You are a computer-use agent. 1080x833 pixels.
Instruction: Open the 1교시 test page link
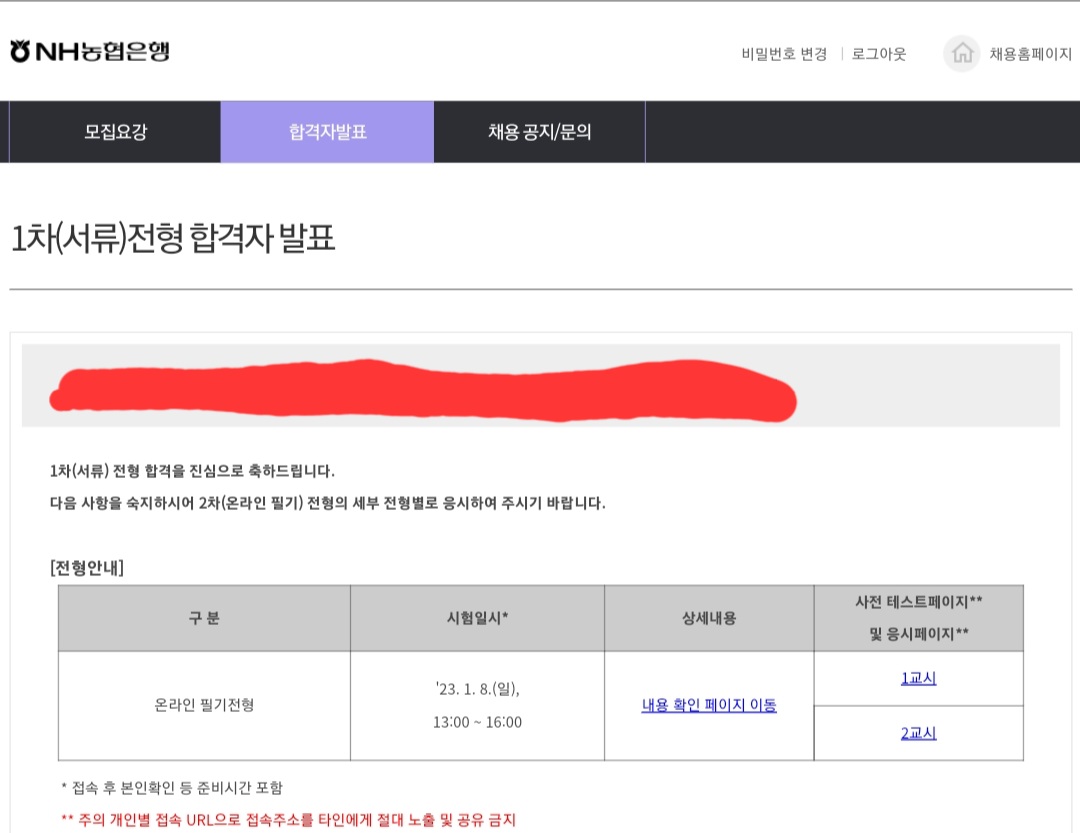(917, 678)
